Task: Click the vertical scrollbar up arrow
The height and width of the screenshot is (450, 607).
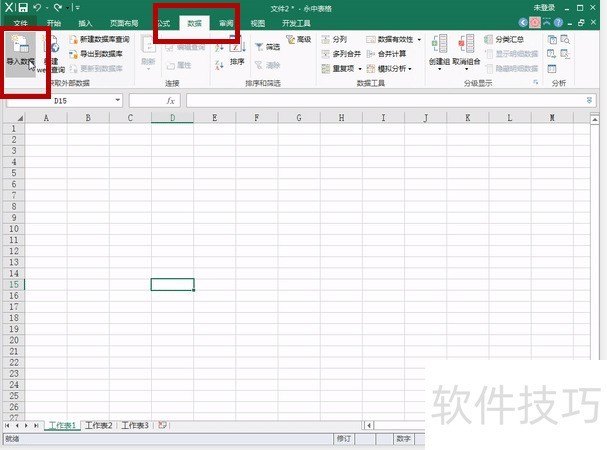Action: [x=595, y=119]
